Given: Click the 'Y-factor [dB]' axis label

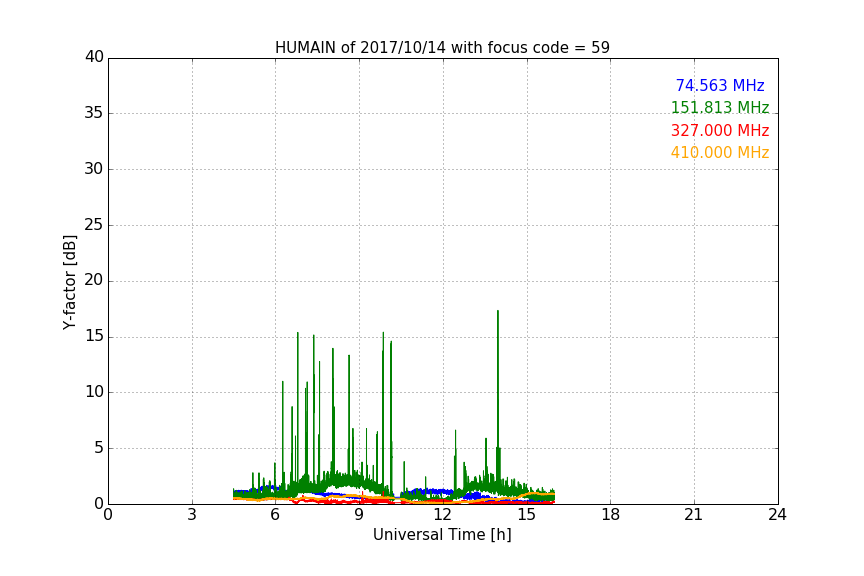Looking at the screenshot, I should (x=69, y=282).
